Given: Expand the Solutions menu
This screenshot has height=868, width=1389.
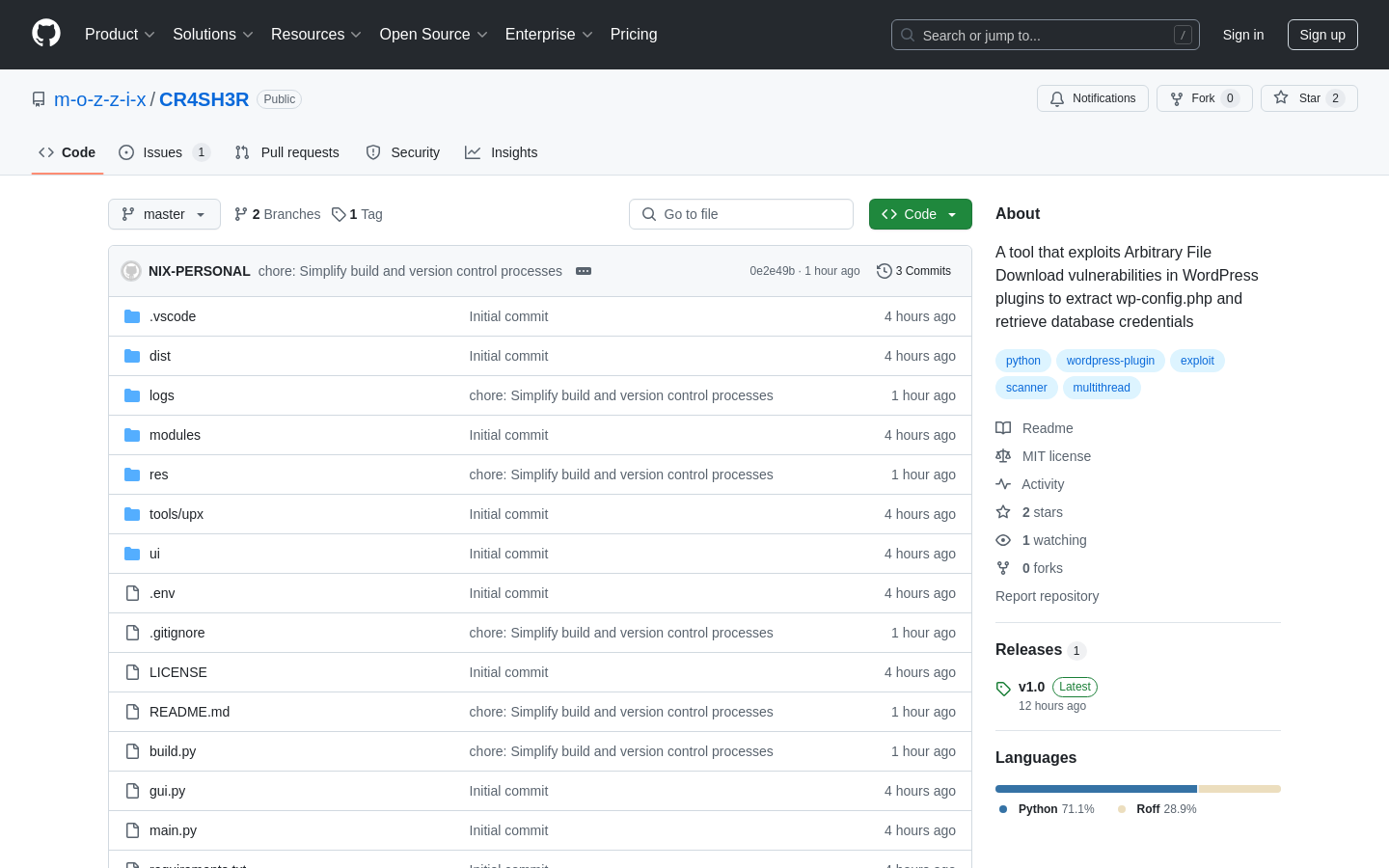Looking at the screenshot, I should pos(213,35).
